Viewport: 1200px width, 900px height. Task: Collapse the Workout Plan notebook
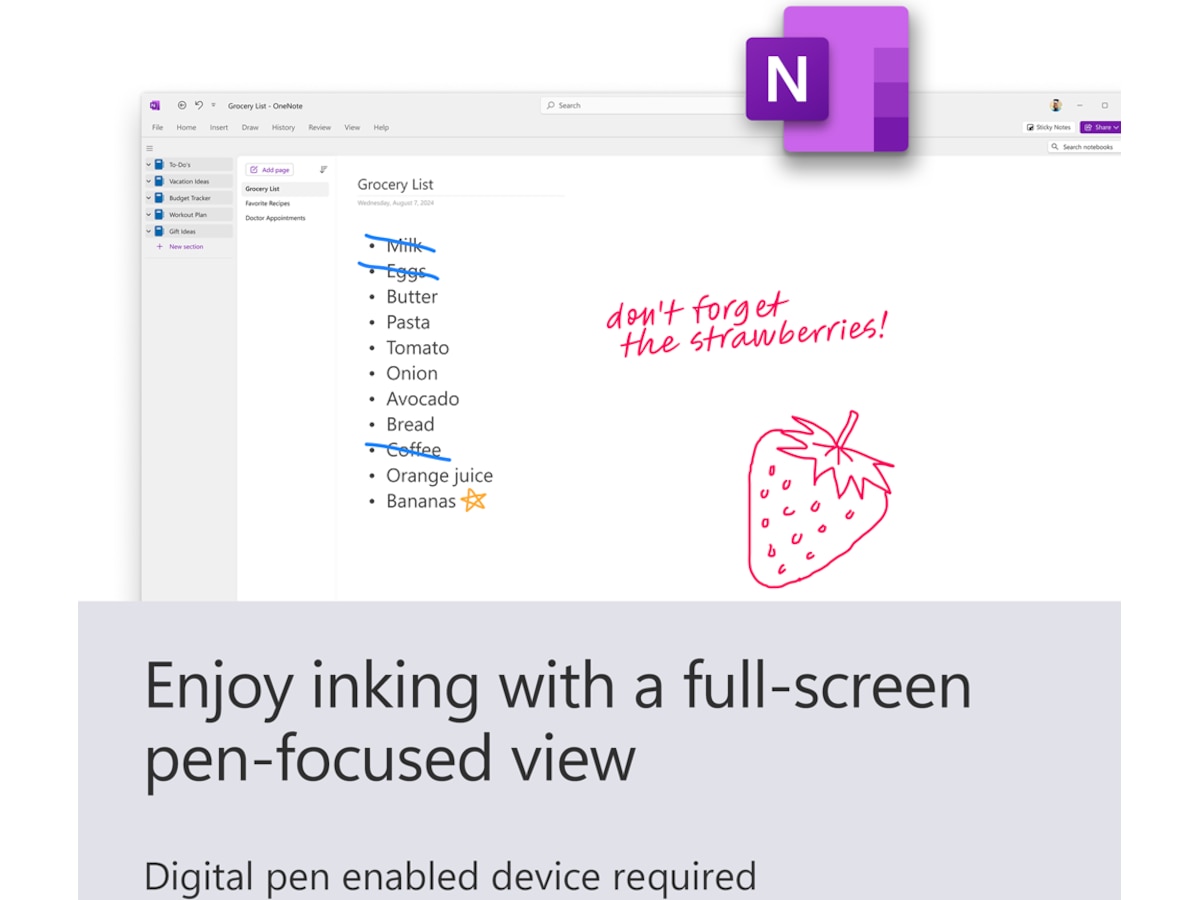148,215
